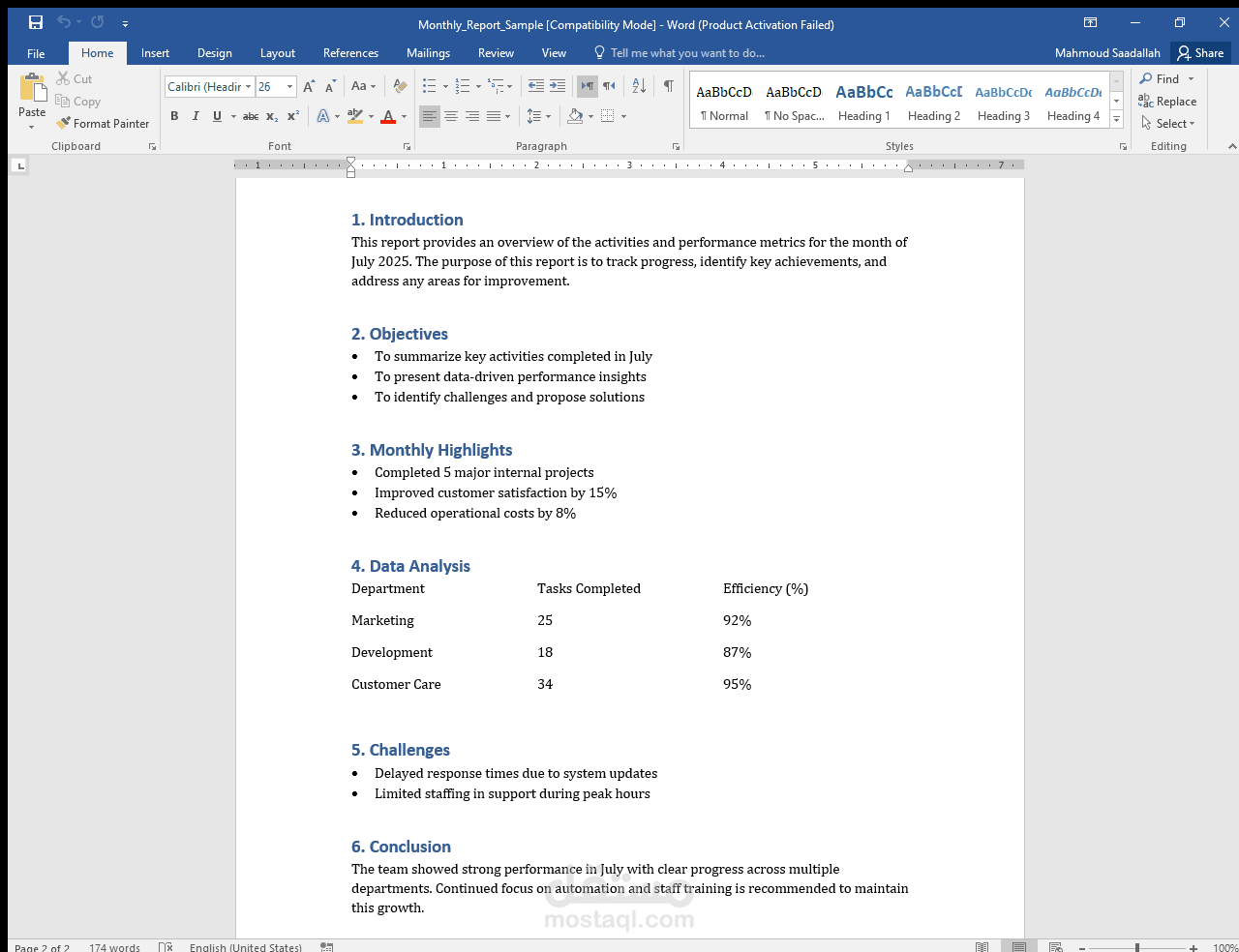Open the Font dialog box launcher

pos(407,146)
